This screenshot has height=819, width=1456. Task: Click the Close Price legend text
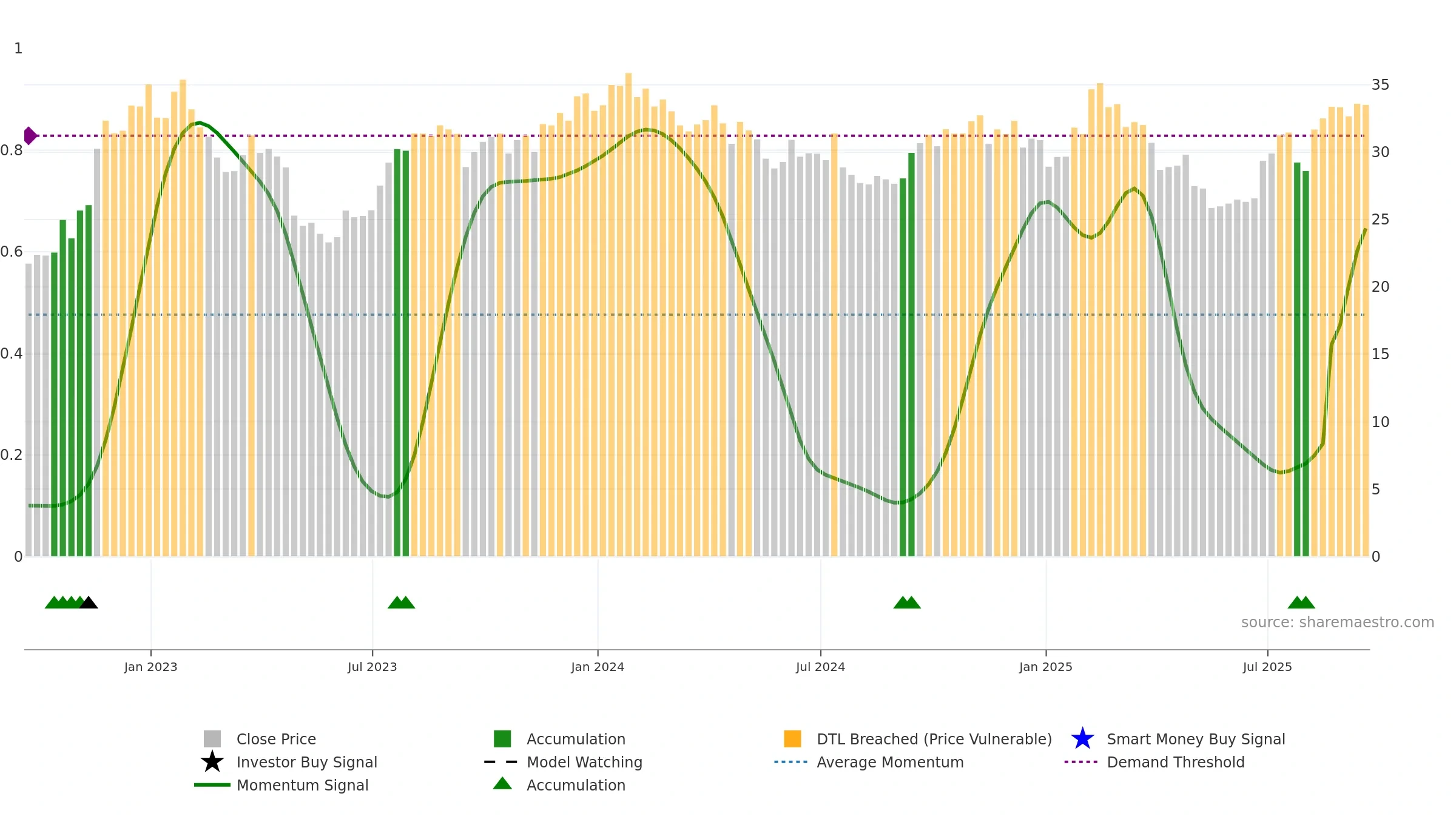pyautogui.click(x=276, y=739)
